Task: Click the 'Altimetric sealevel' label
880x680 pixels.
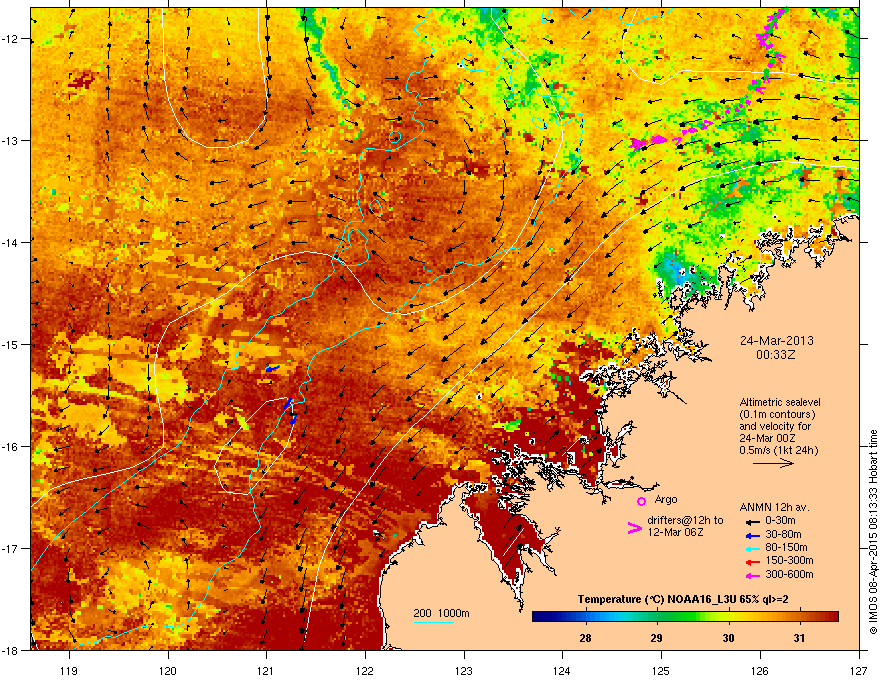Action: pyautogui.click(x=780, y=402)
